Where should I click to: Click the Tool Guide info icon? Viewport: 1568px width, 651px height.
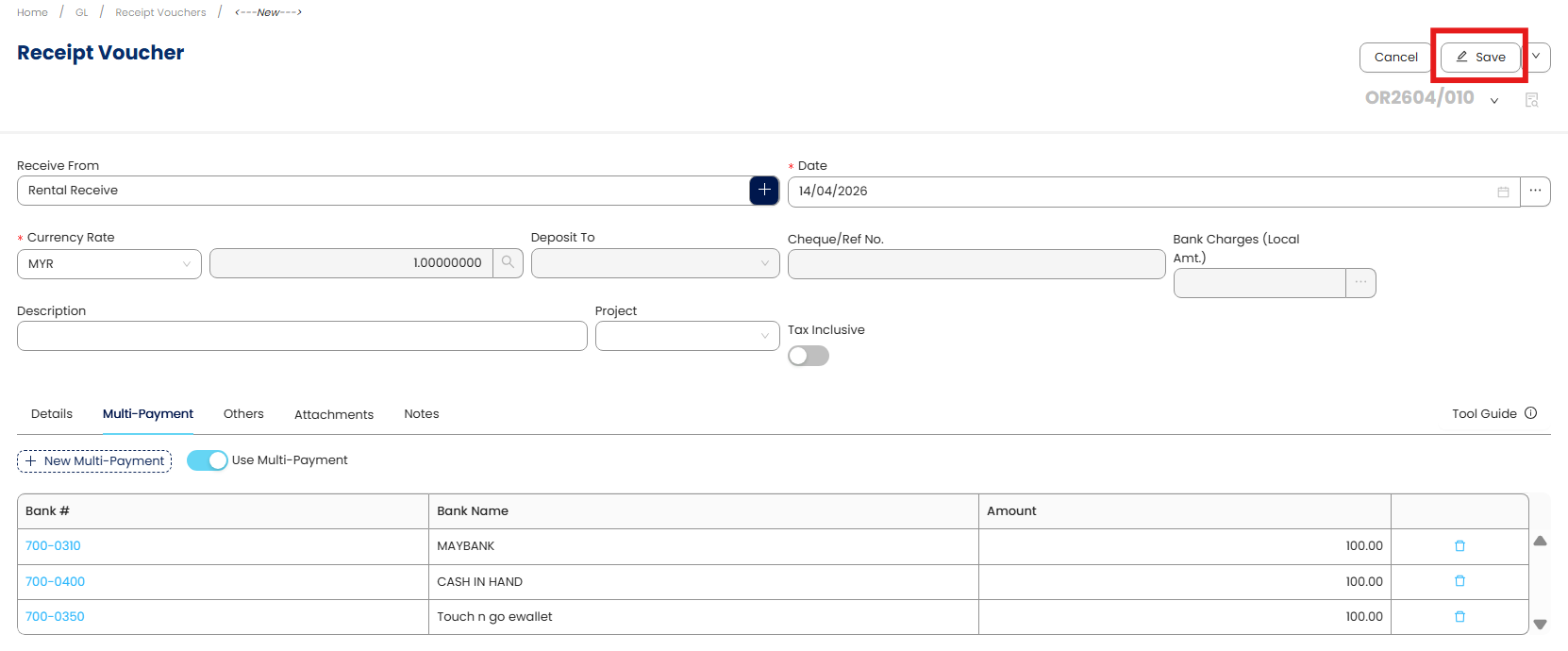coord(1531,413)
